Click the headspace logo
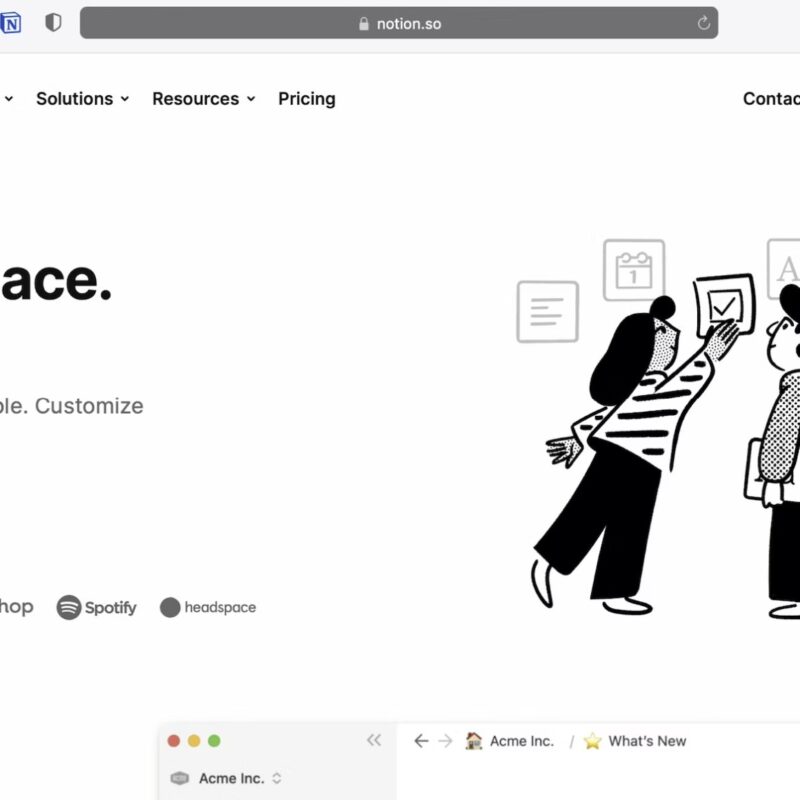 pyautogui.click(x=208, y=607)
